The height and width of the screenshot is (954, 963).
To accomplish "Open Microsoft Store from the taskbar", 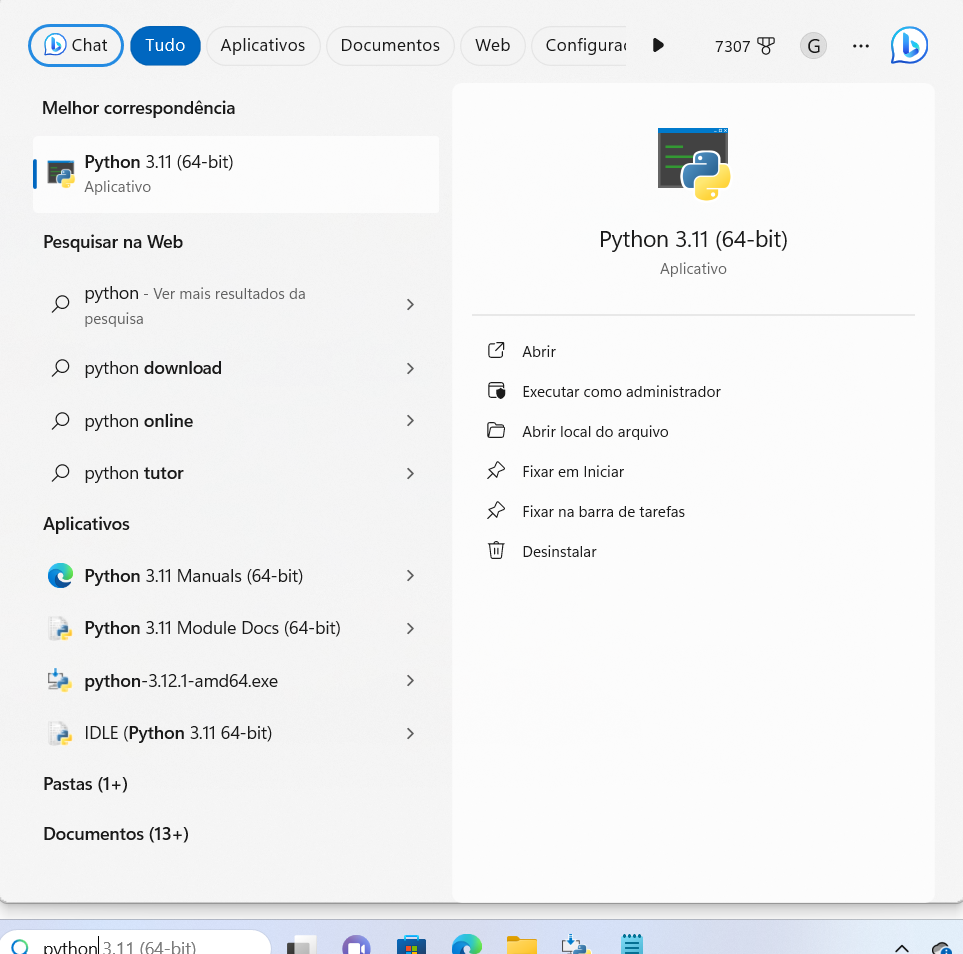I will (x=411, y=945).
